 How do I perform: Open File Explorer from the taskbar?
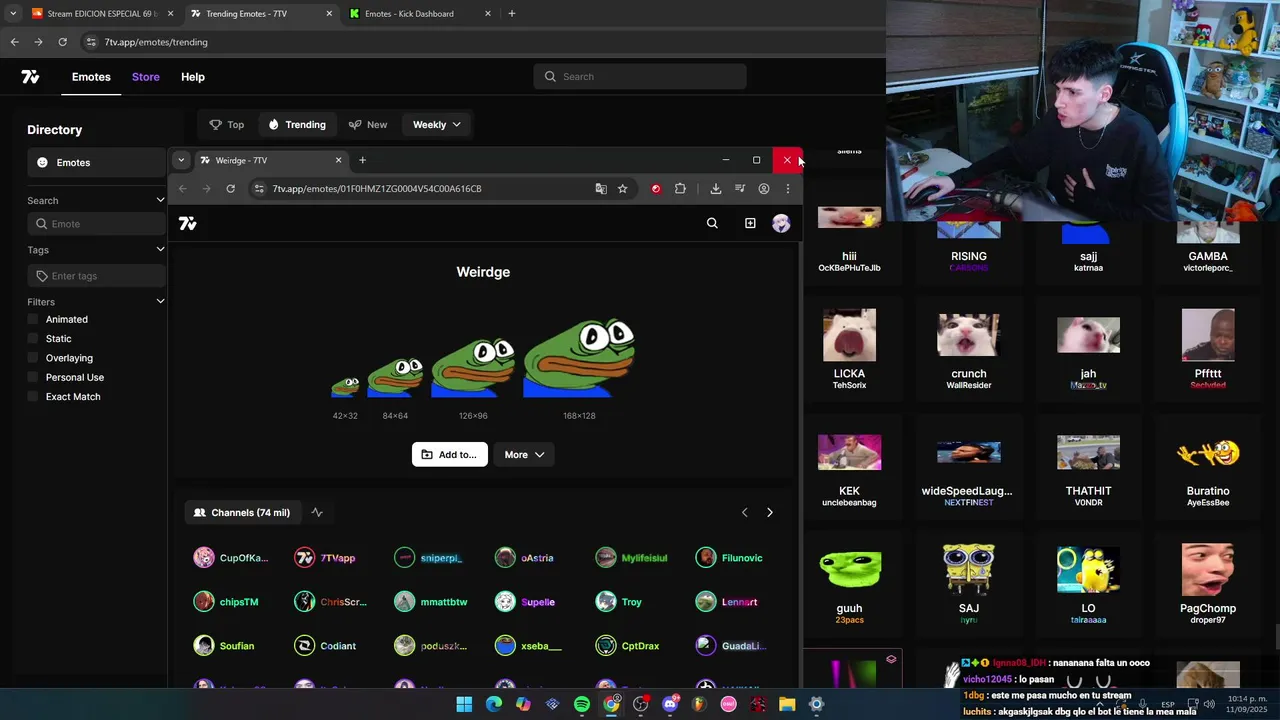point(787,705)
